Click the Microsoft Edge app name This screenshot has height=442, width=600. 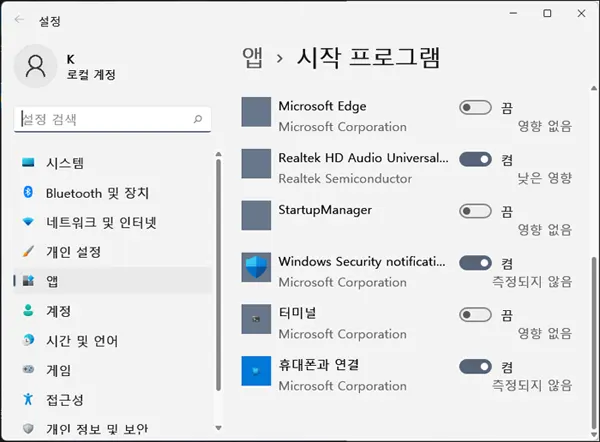(x=322, y=106)
